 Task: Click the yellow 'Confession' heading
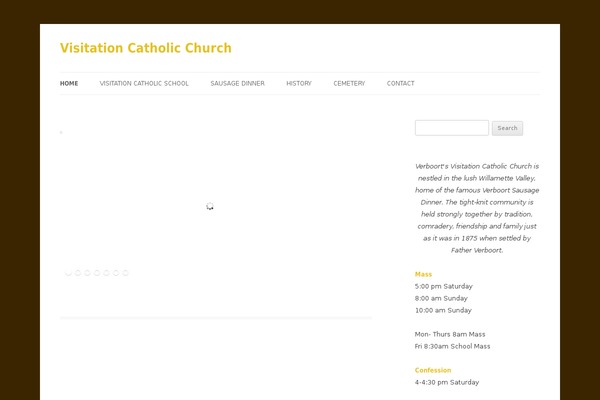(433, 370)
